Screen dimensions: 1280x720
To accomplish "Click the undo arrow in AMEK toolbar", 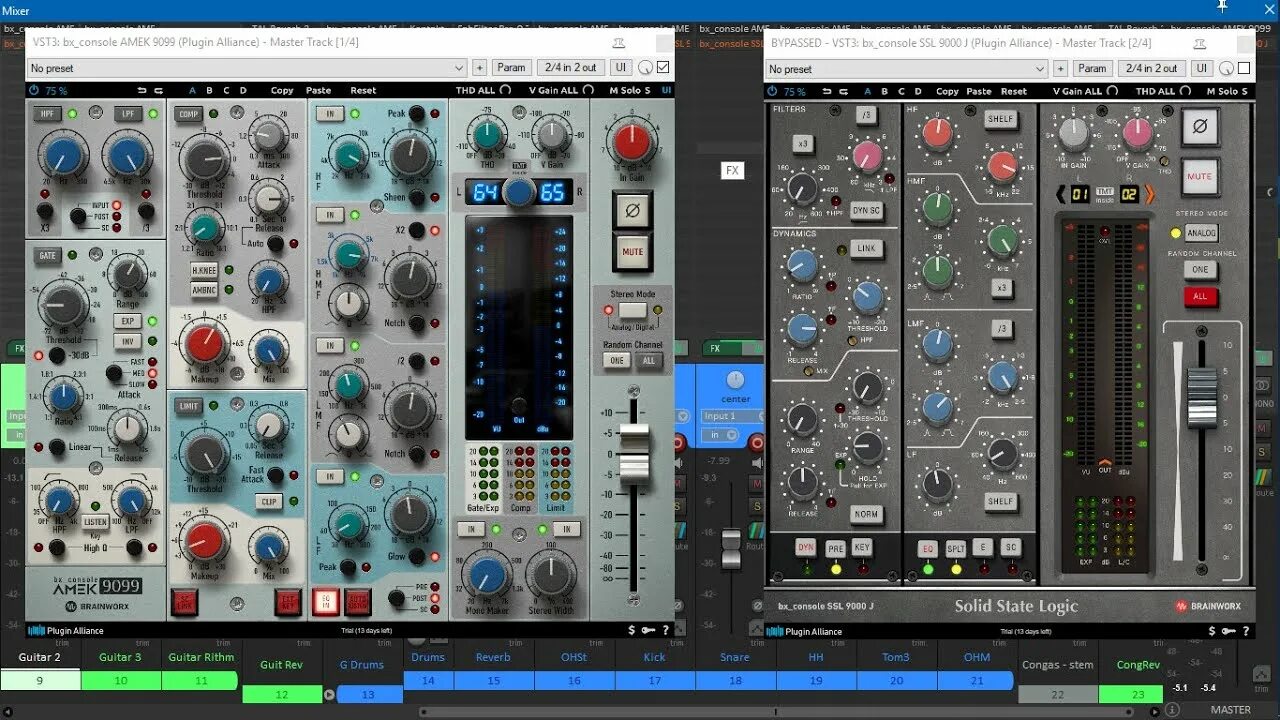I will click(140, 91).
